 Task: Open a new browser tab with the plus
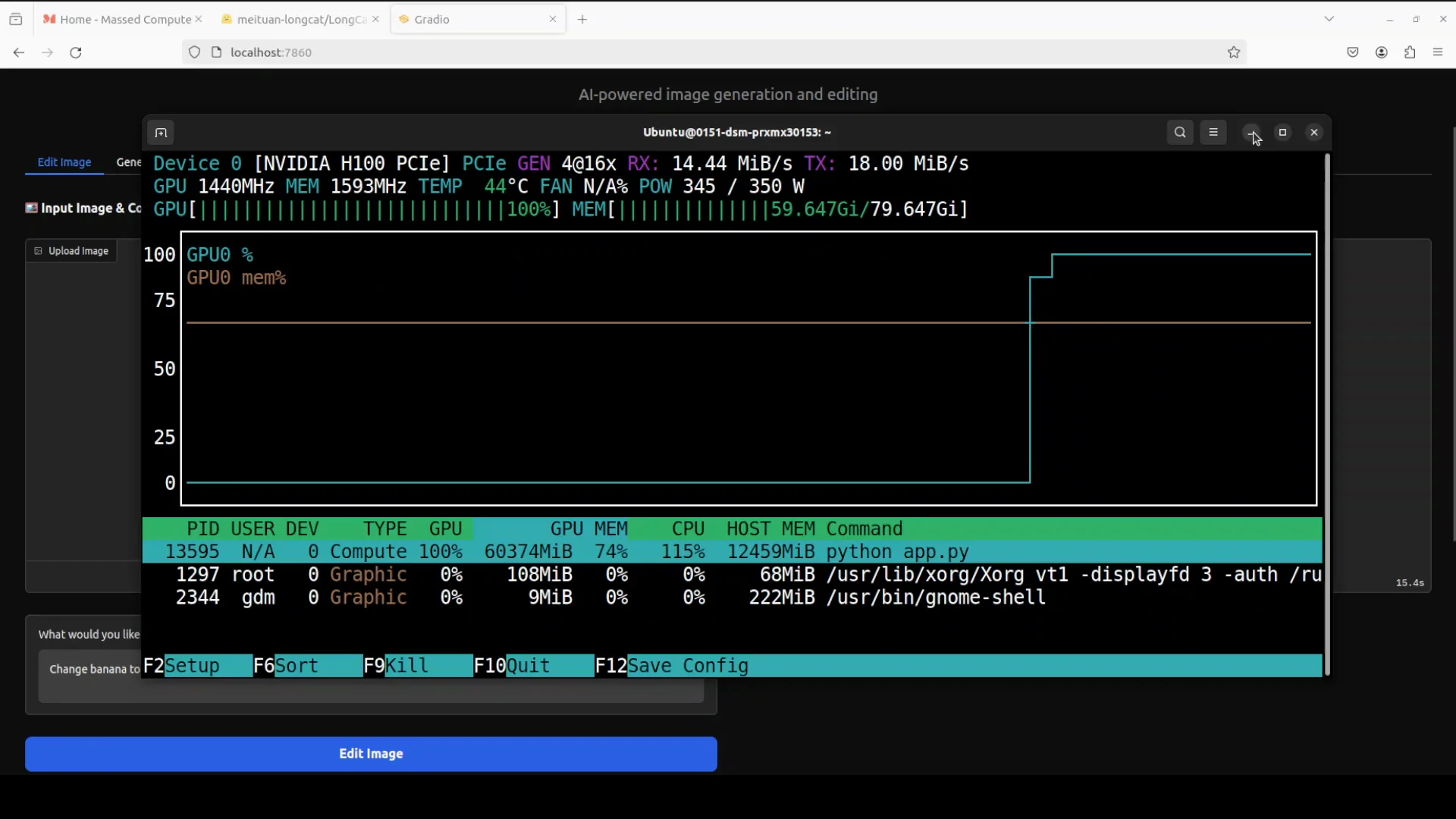[582, 19]
